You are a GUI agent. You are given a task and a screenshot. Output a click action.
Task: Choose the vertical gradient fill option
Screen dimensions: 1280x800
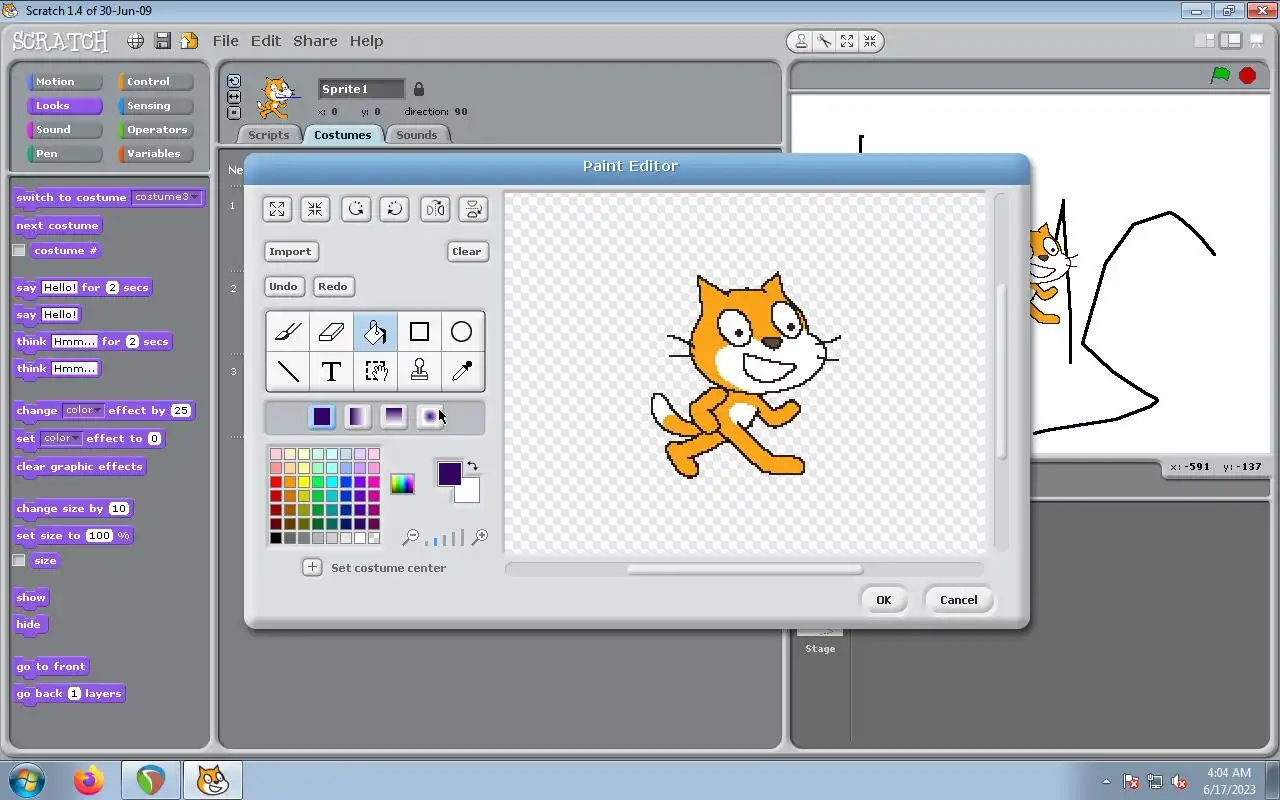pyautogui.click(x=394, y=417)
